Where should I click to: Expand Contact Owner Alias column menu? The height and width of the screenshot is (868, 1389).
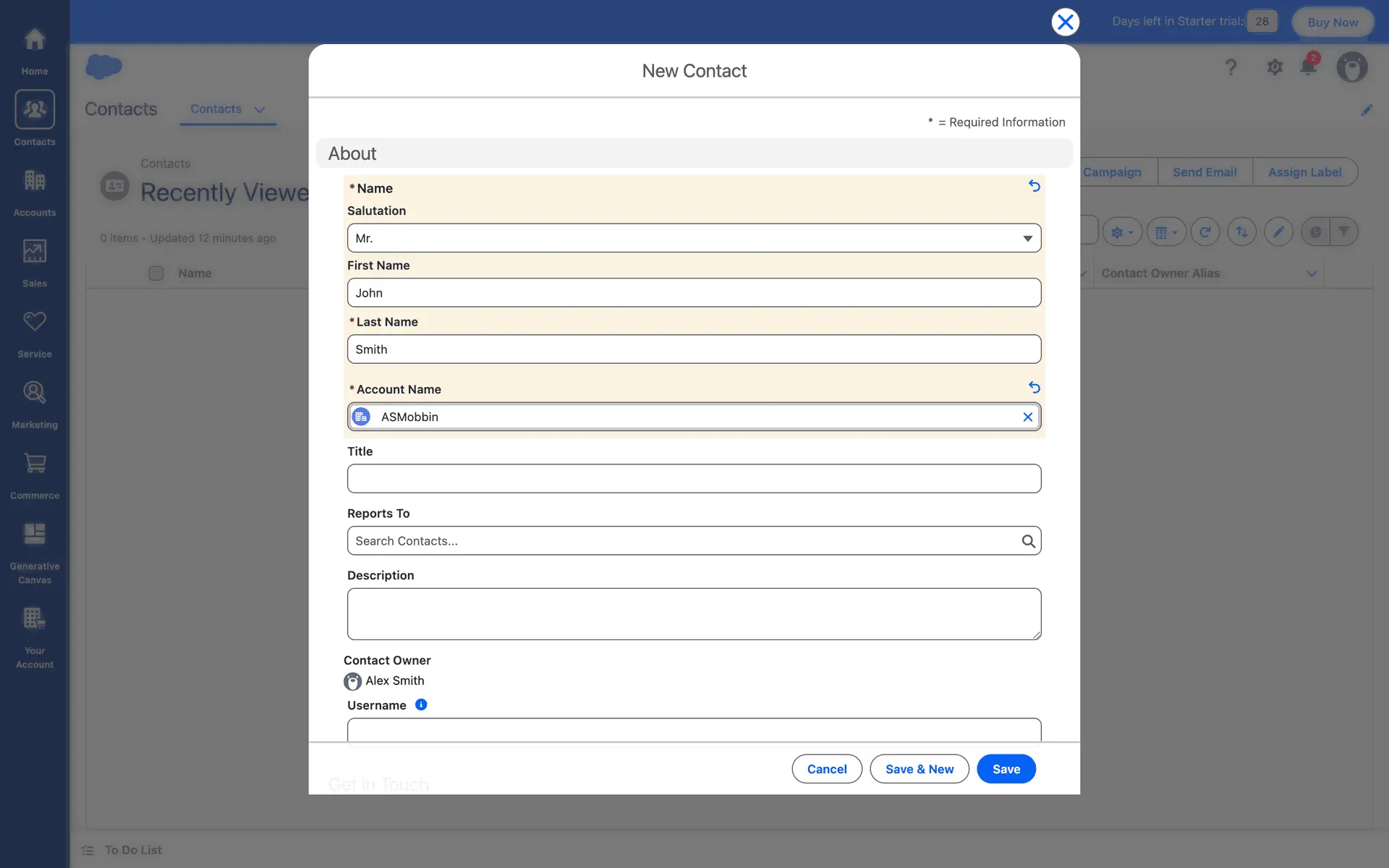pos(1311,273)
